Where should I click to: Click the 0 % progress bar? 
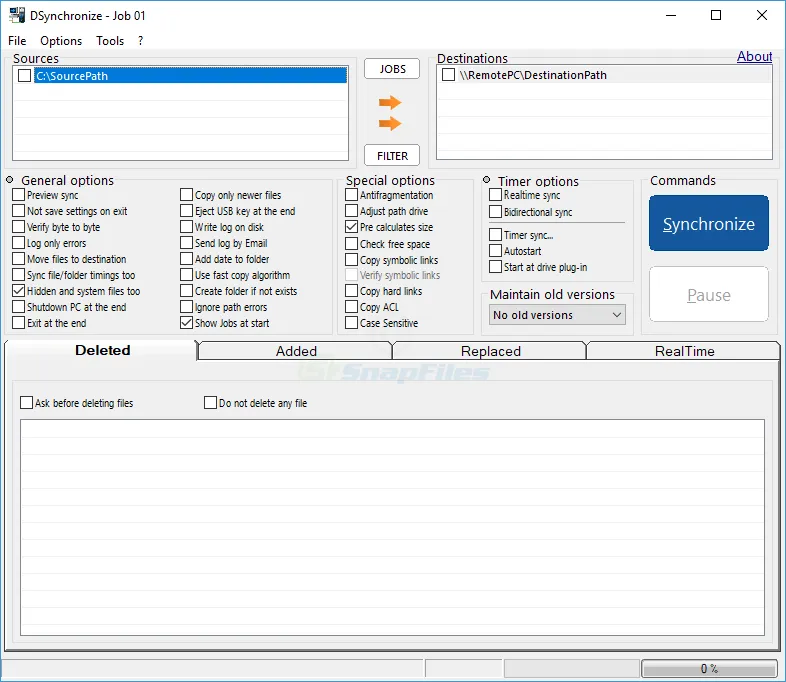tap(709, 668)
